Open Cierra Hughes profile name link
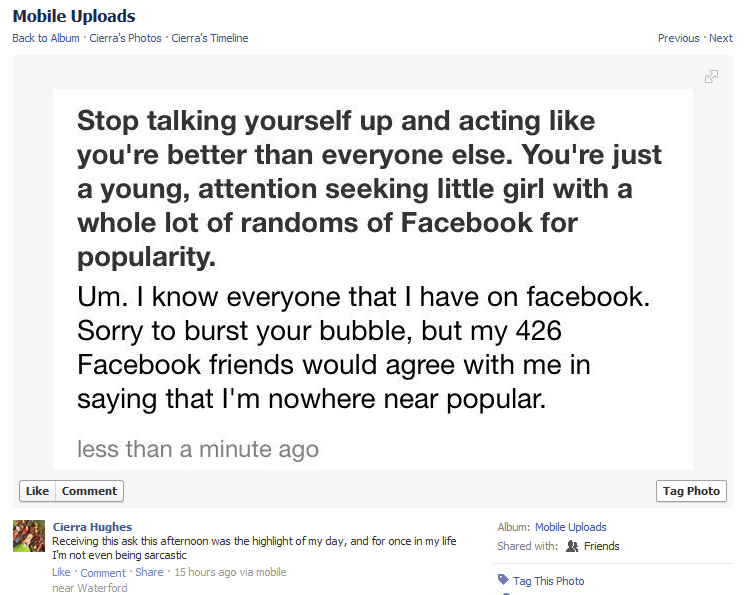 click(x=92, y=527)
